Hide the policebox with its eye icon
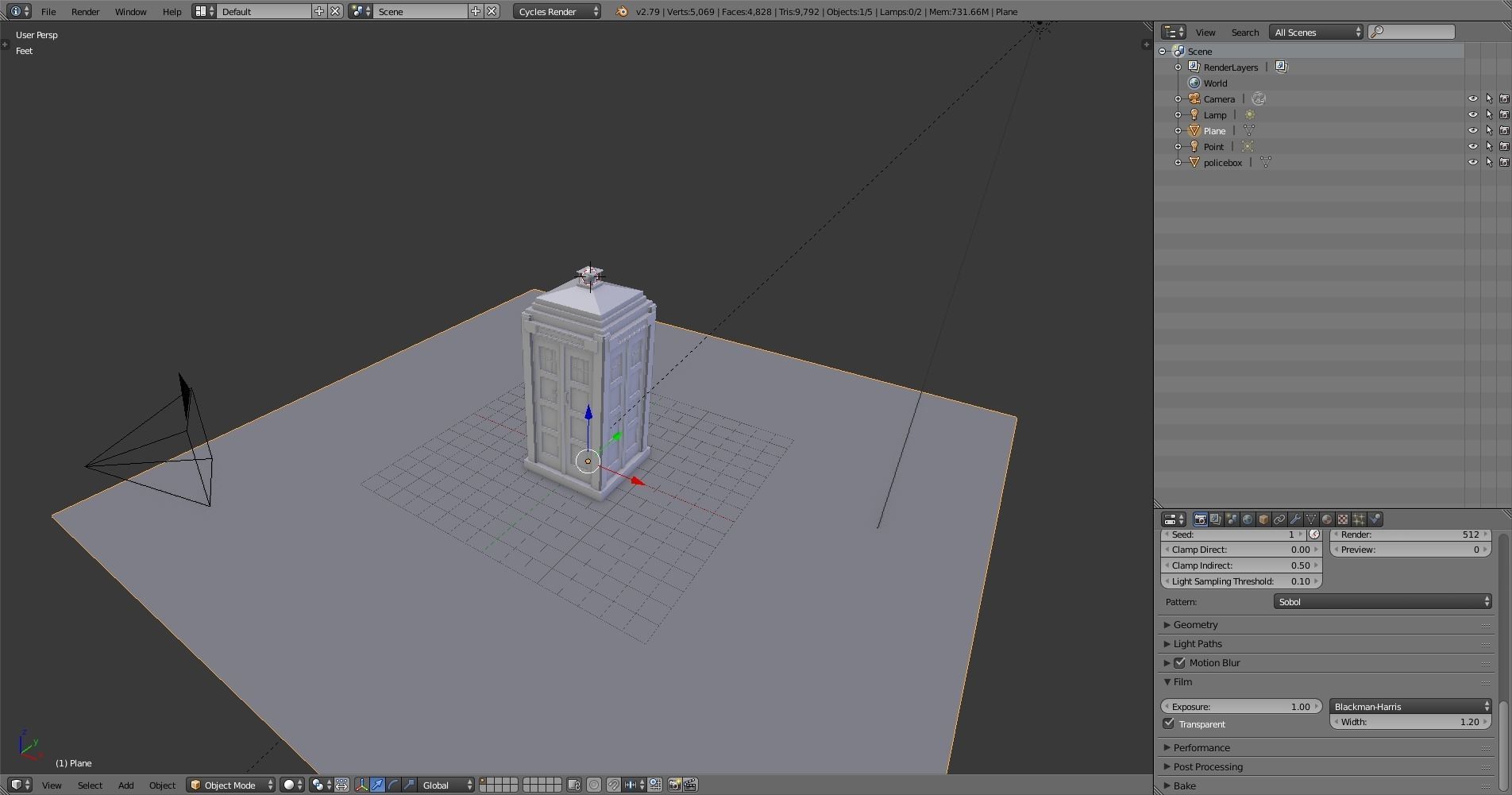1512x795 pixels. coord(1472,162)
